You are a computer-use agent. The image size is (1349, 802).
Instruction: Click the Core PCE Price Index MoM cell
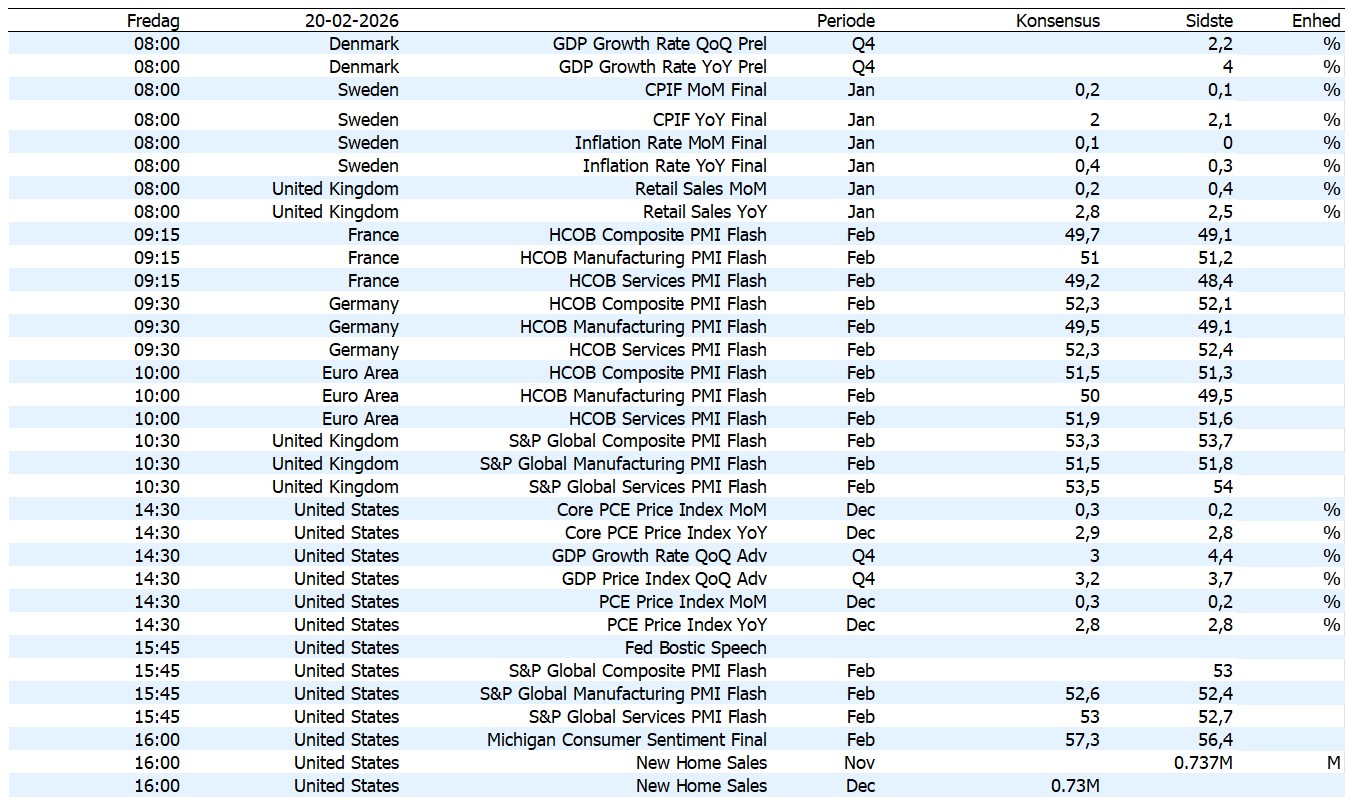(661, 510)
